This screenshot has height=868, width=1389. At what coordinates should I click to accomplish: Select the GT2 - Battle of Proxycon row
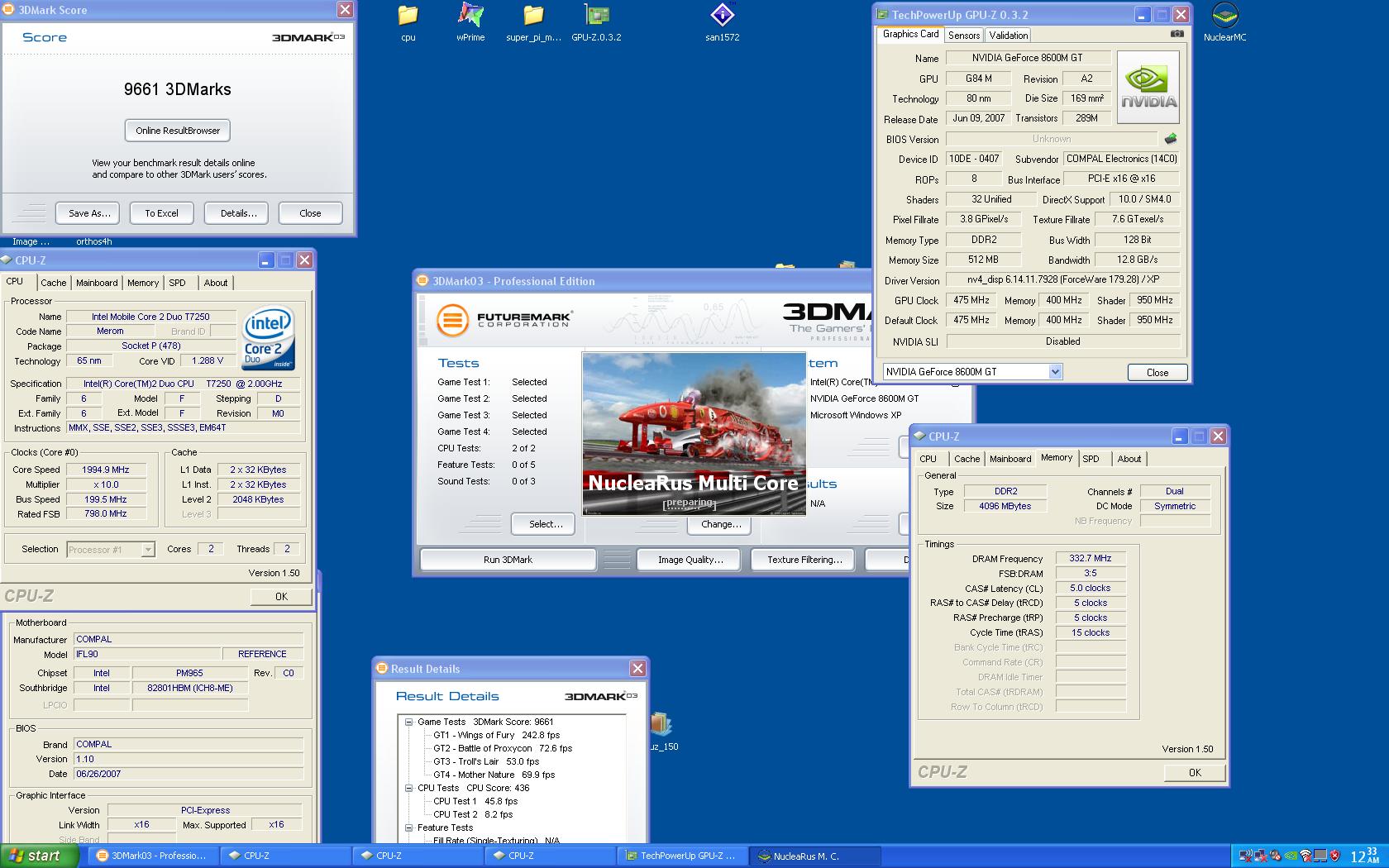click(503, 748)
